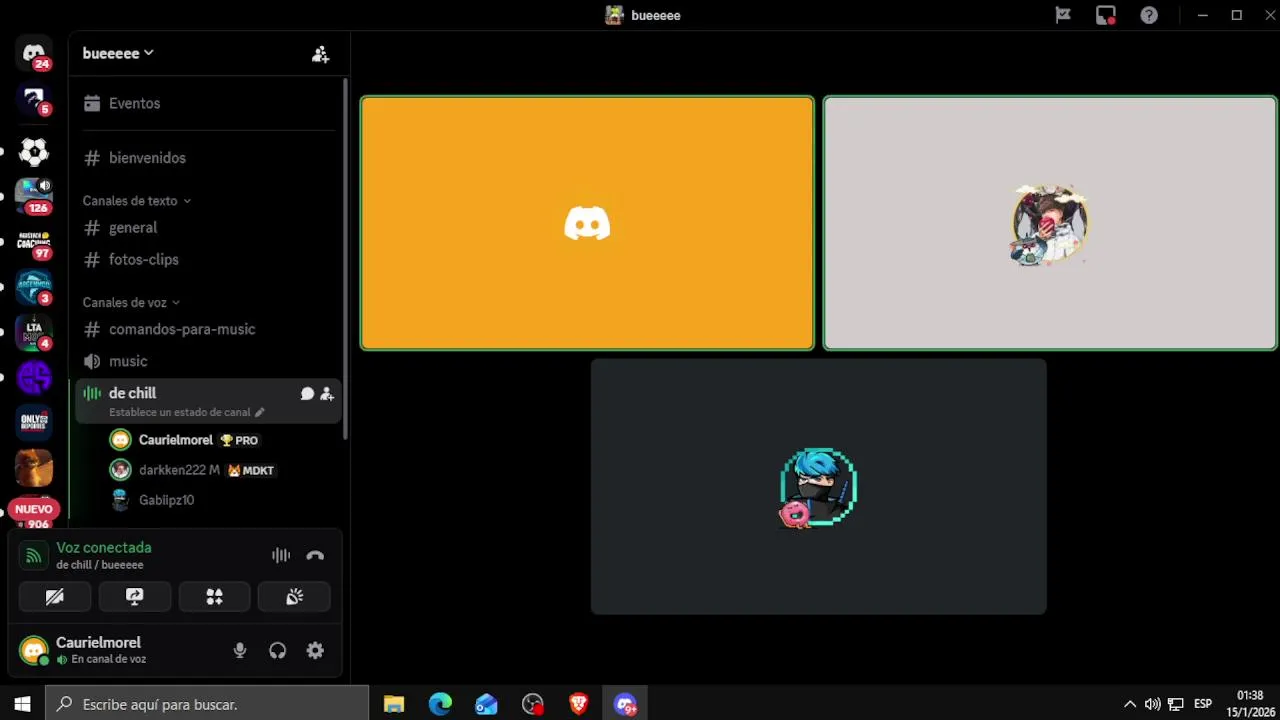Open the fotos-clips text channel
Image resolution: width=1280 pixels, height=720 pixels.
[208, 260]
